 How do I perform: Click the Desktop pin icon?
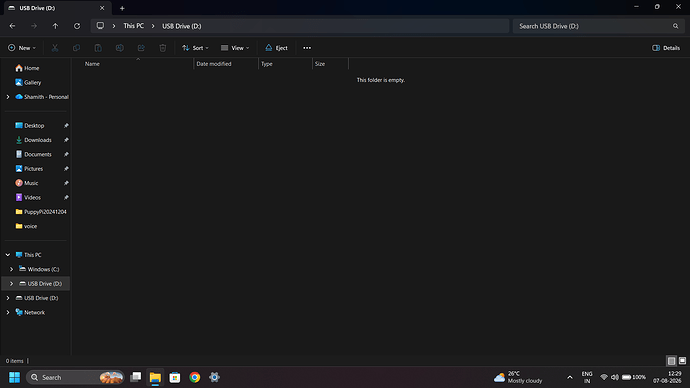[x=66, y=126]
